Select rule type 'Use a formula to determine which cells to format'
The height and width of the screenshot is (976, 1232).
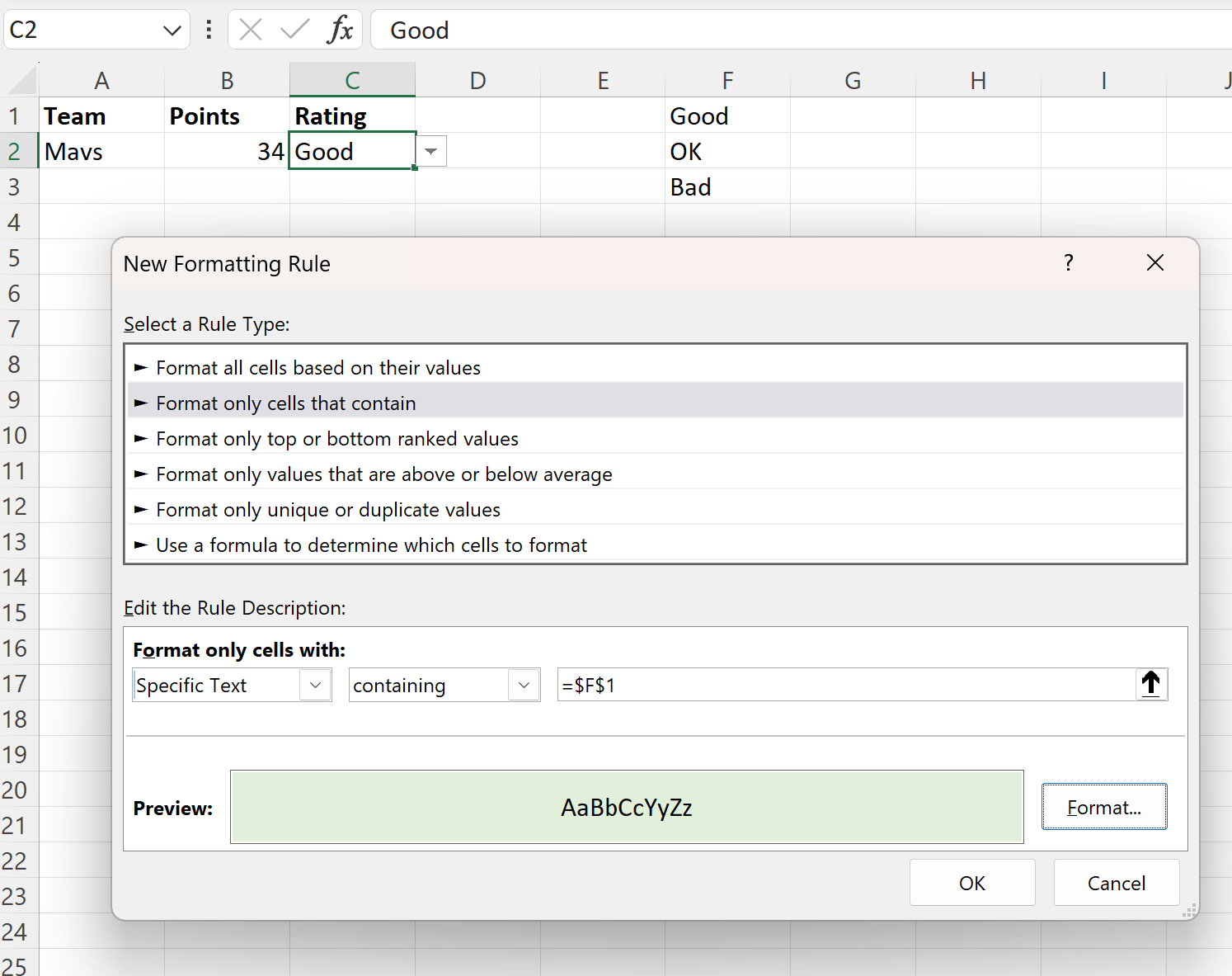(371, 545)
